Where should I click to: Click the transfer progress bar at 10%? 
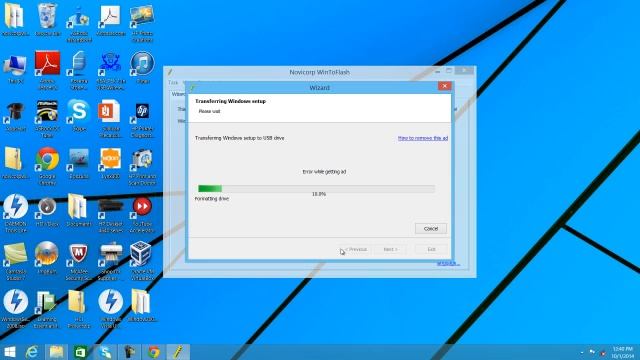pos(316,188)
